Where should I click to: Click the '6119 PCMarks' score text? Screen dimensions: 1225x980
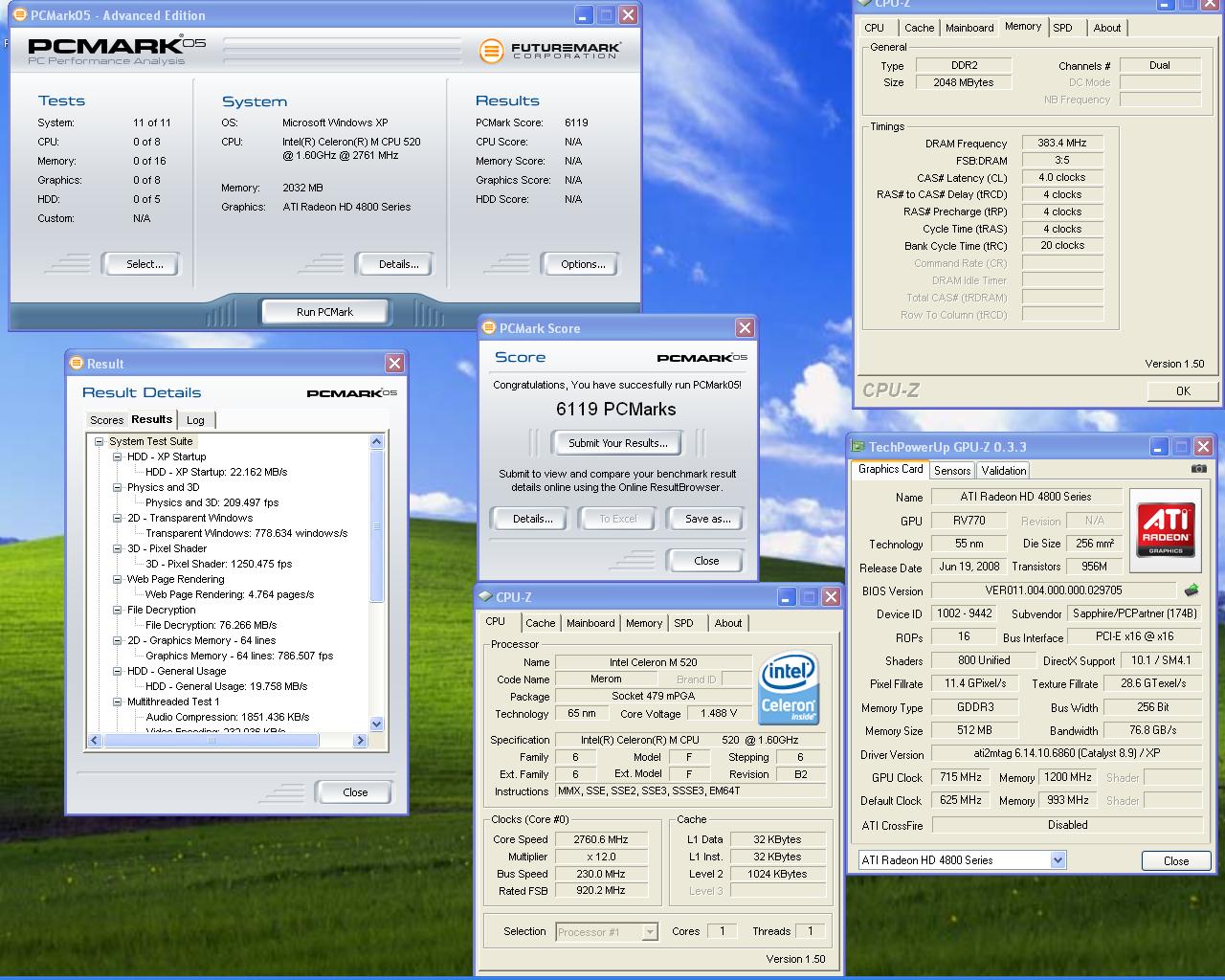[616, 410]
